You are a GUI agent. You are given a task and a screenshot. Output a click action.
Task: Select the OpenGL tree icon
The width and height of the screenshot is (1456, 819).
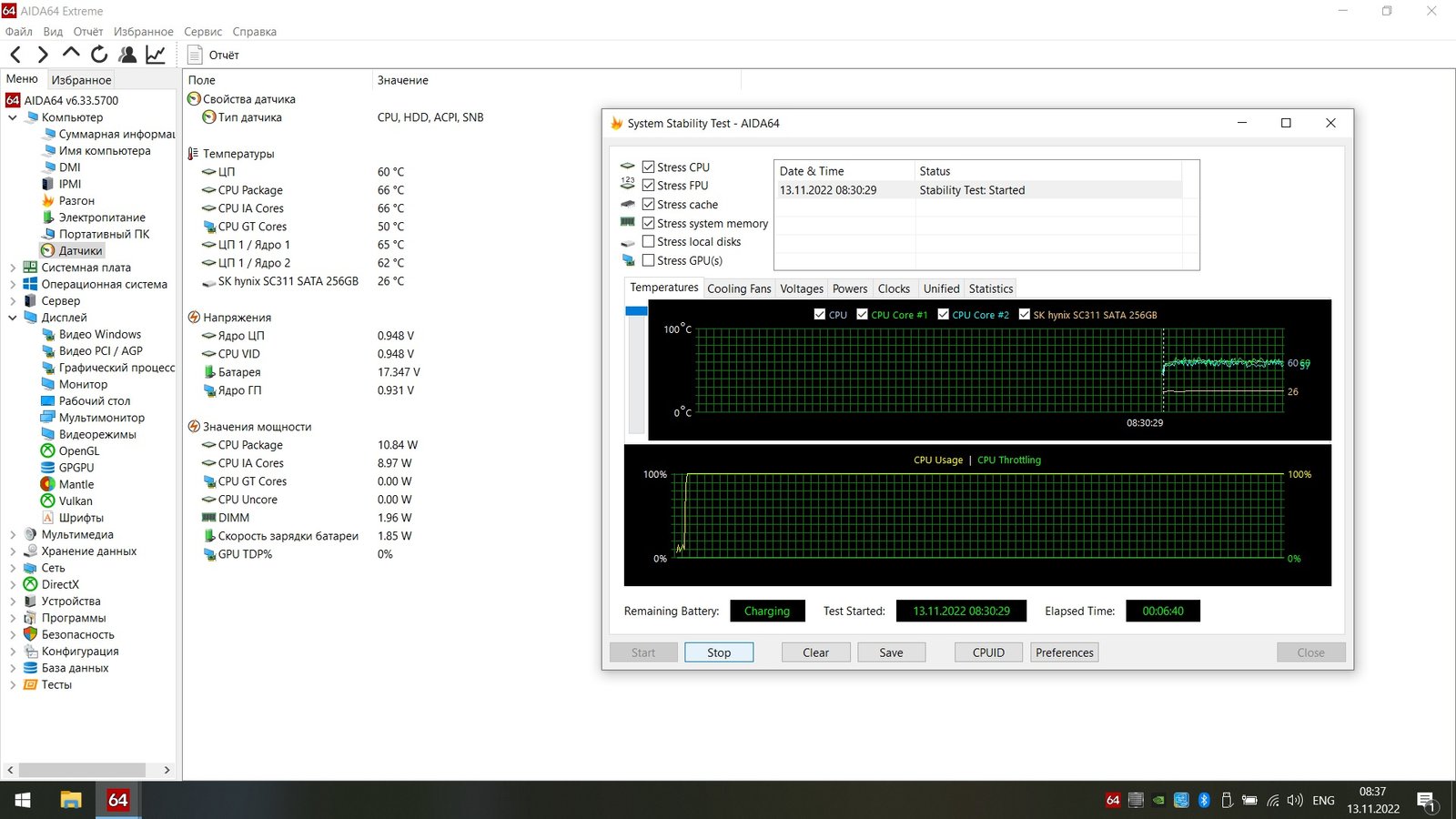point(48,450)
